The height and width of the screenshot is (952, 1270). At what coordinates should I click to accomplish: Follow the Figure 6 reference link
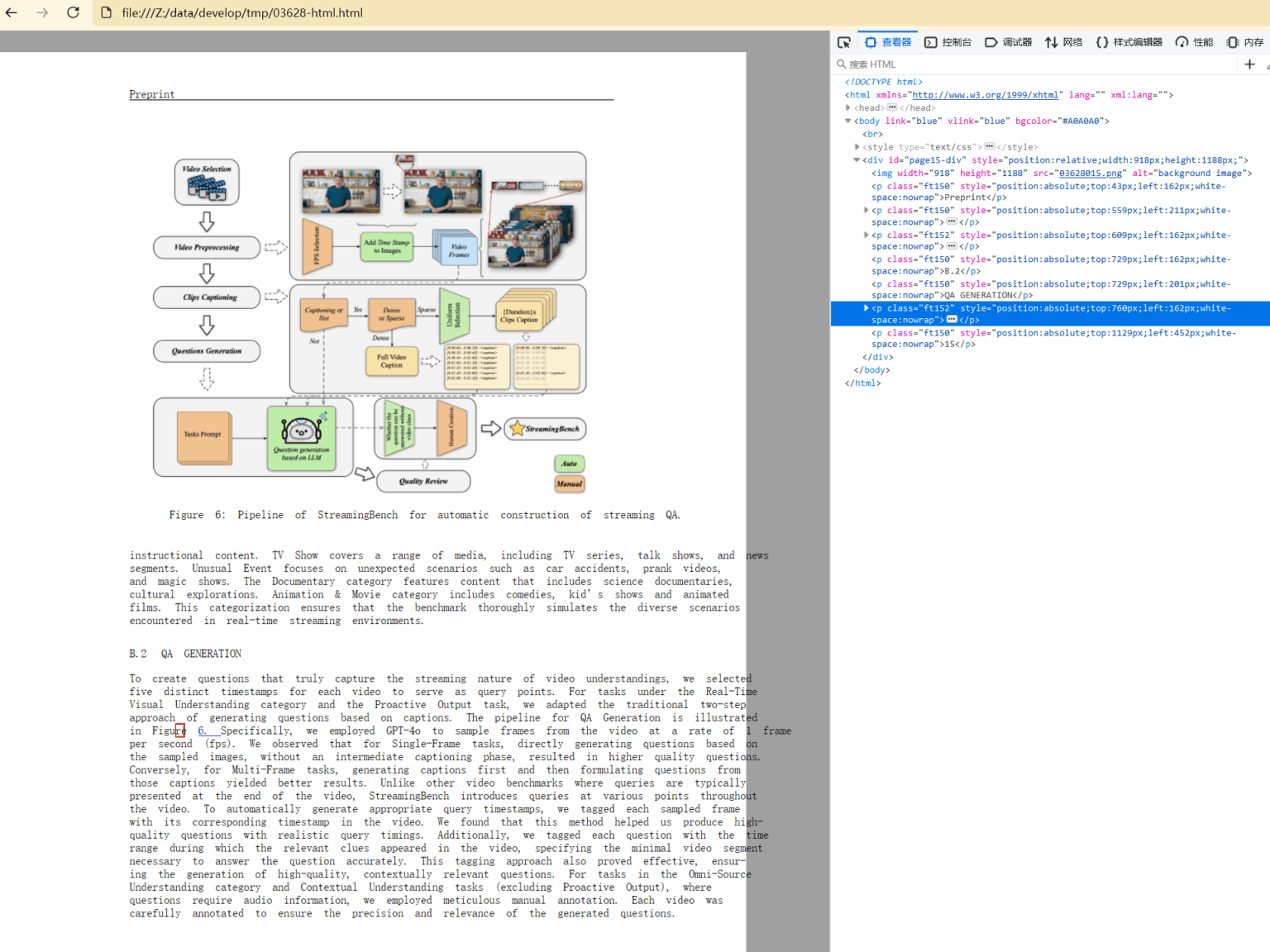[x=203, y=731]
